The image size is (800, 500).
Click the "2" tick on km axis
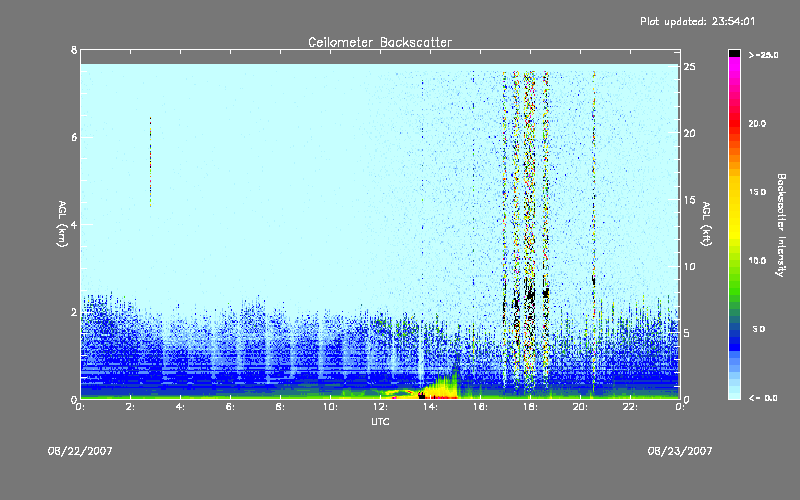coord(74,312)
